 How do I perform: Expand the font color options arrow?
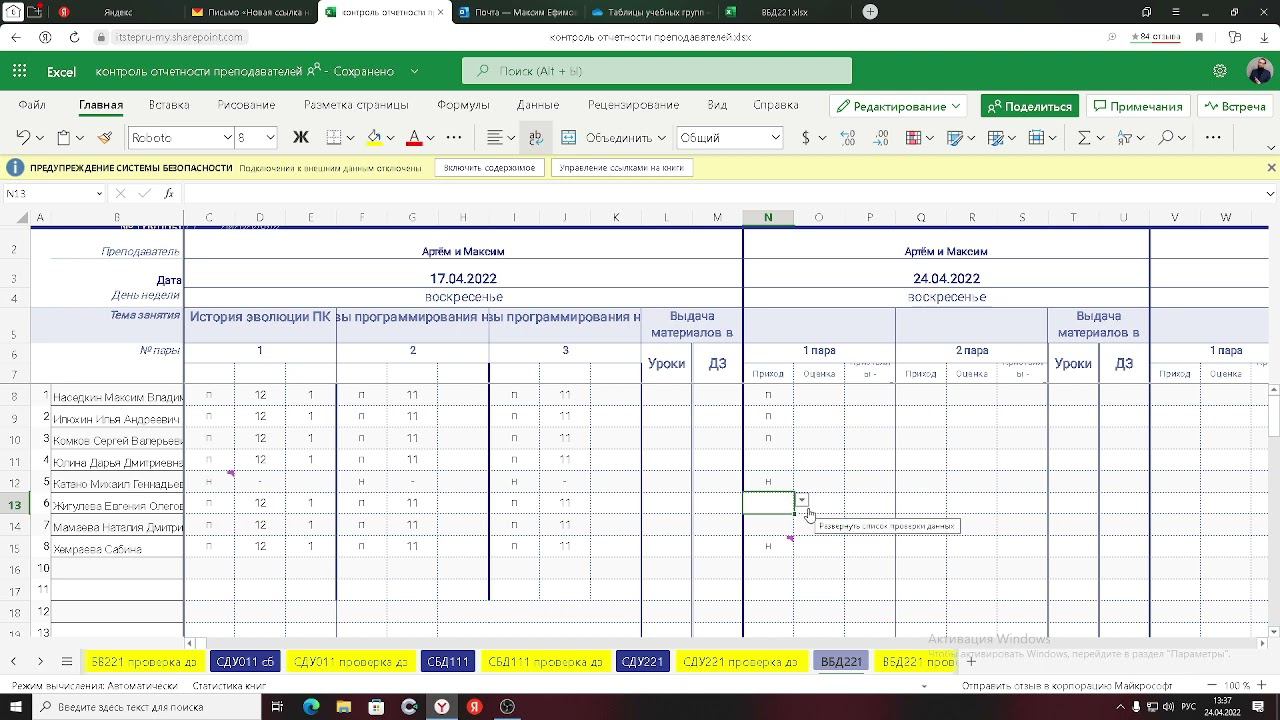click(430, 138)
